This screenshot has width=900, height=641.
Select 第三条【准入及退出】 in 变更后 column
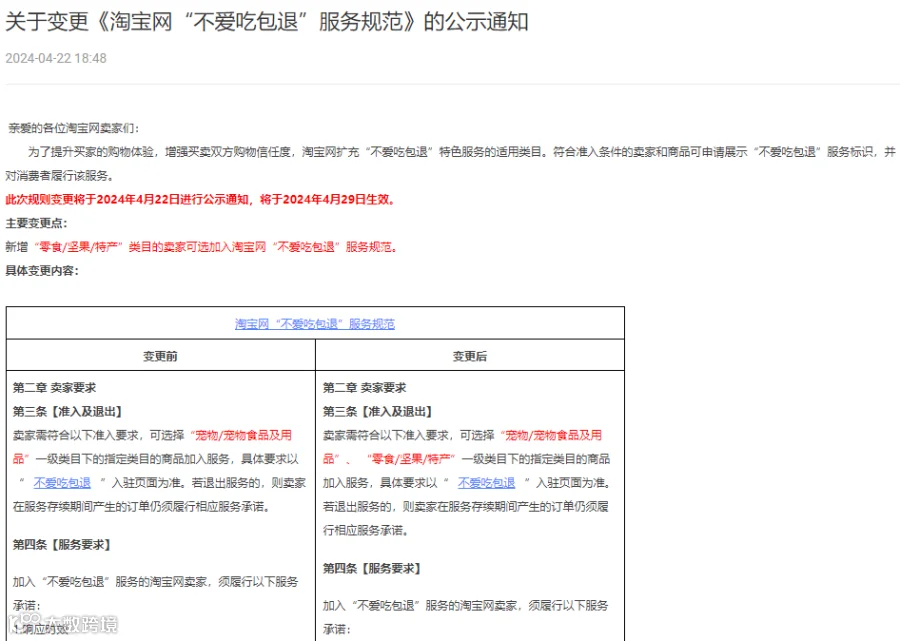pyautogui.click(x=378, y=411)
